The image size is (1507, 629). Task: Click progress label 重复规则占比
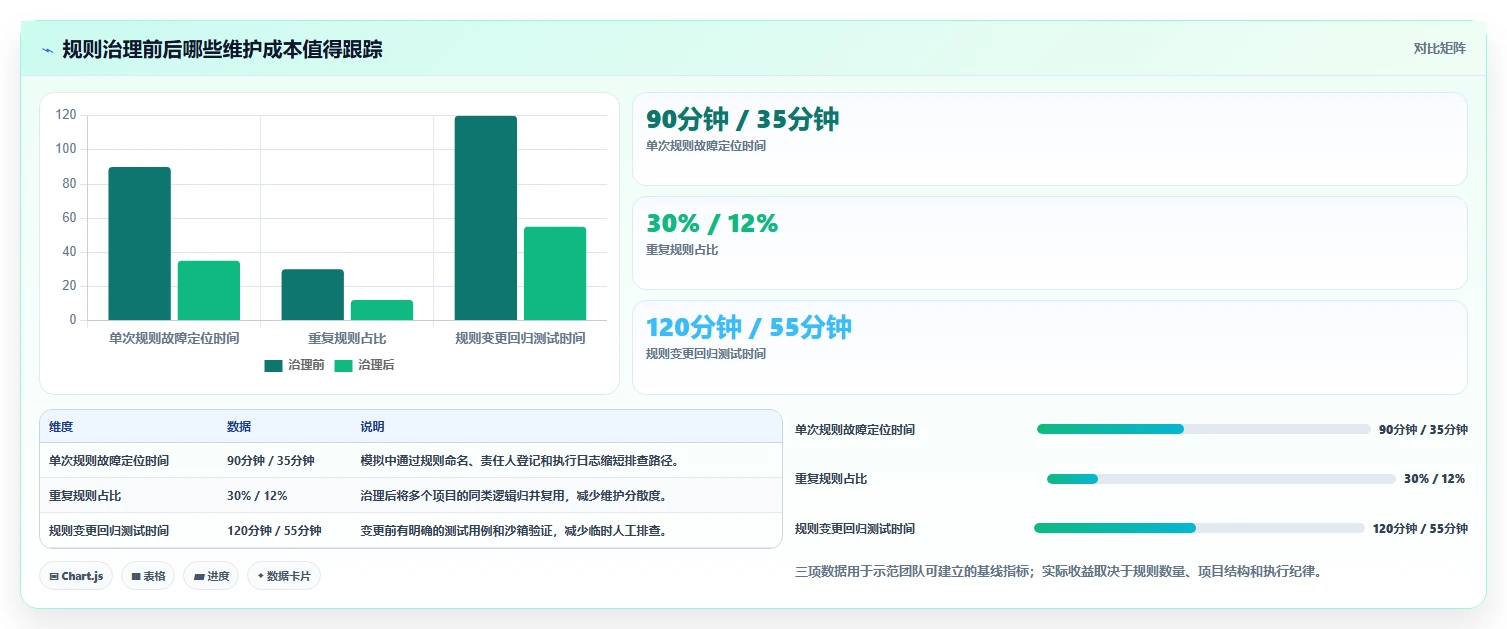coord(831,479)
